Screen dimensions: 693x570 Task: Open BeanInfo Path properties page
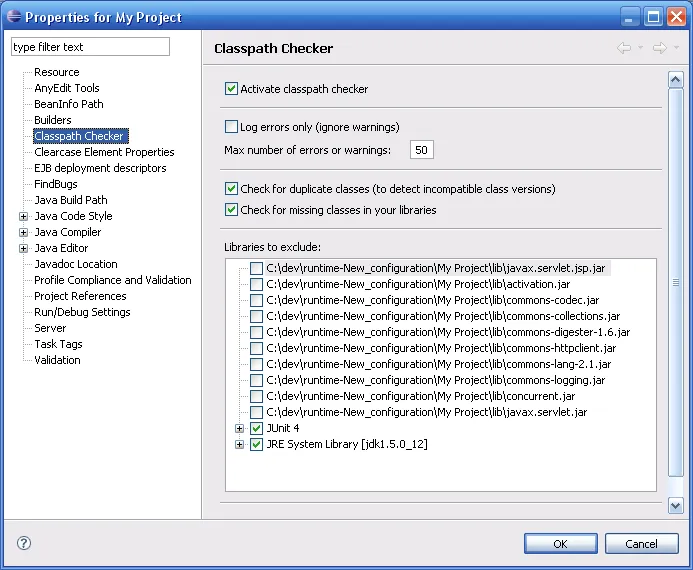pyautogui.click(x=69, y=104)
